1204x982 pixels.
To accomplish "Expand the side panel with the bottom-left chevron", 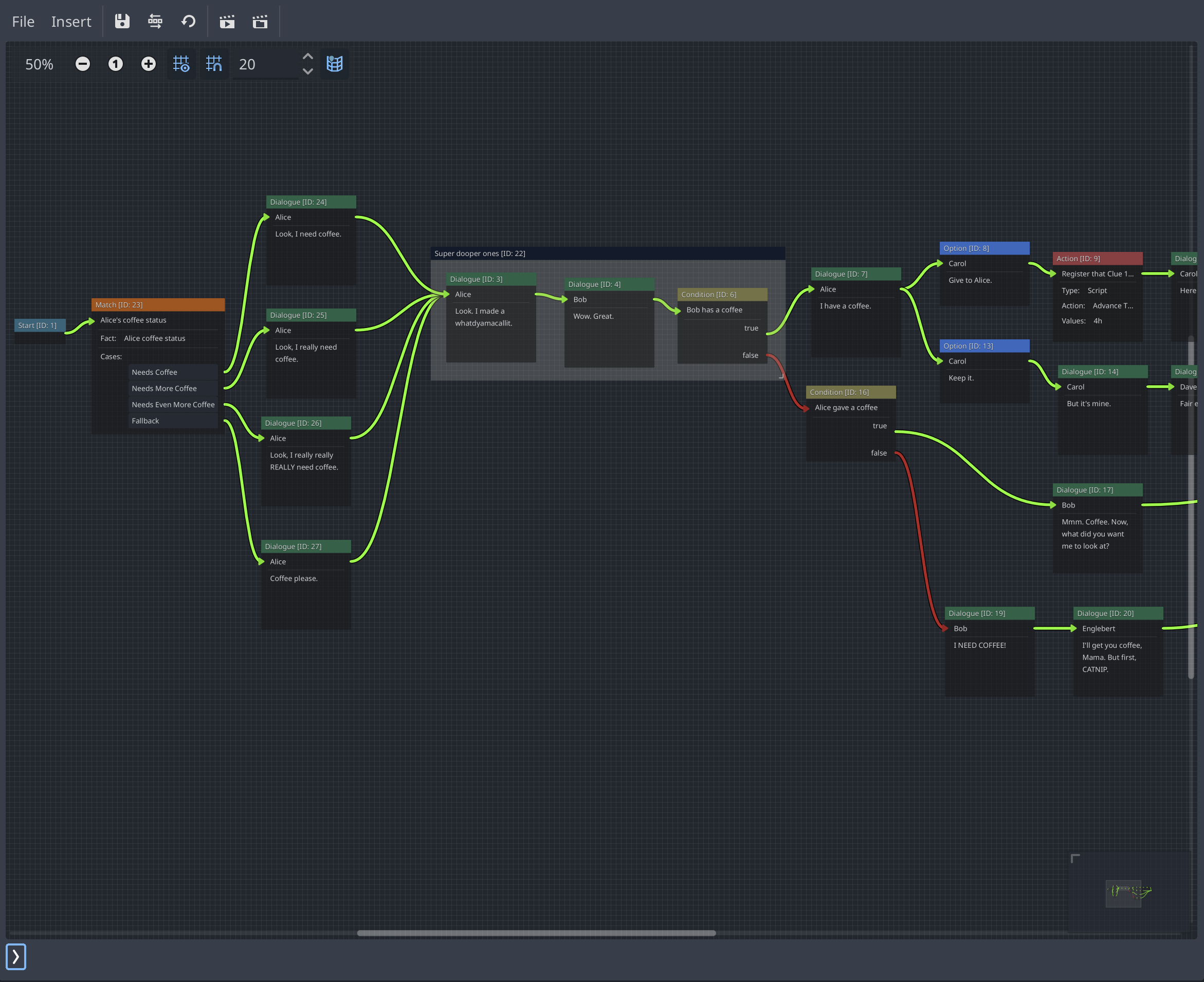I will tap(16, 956).
